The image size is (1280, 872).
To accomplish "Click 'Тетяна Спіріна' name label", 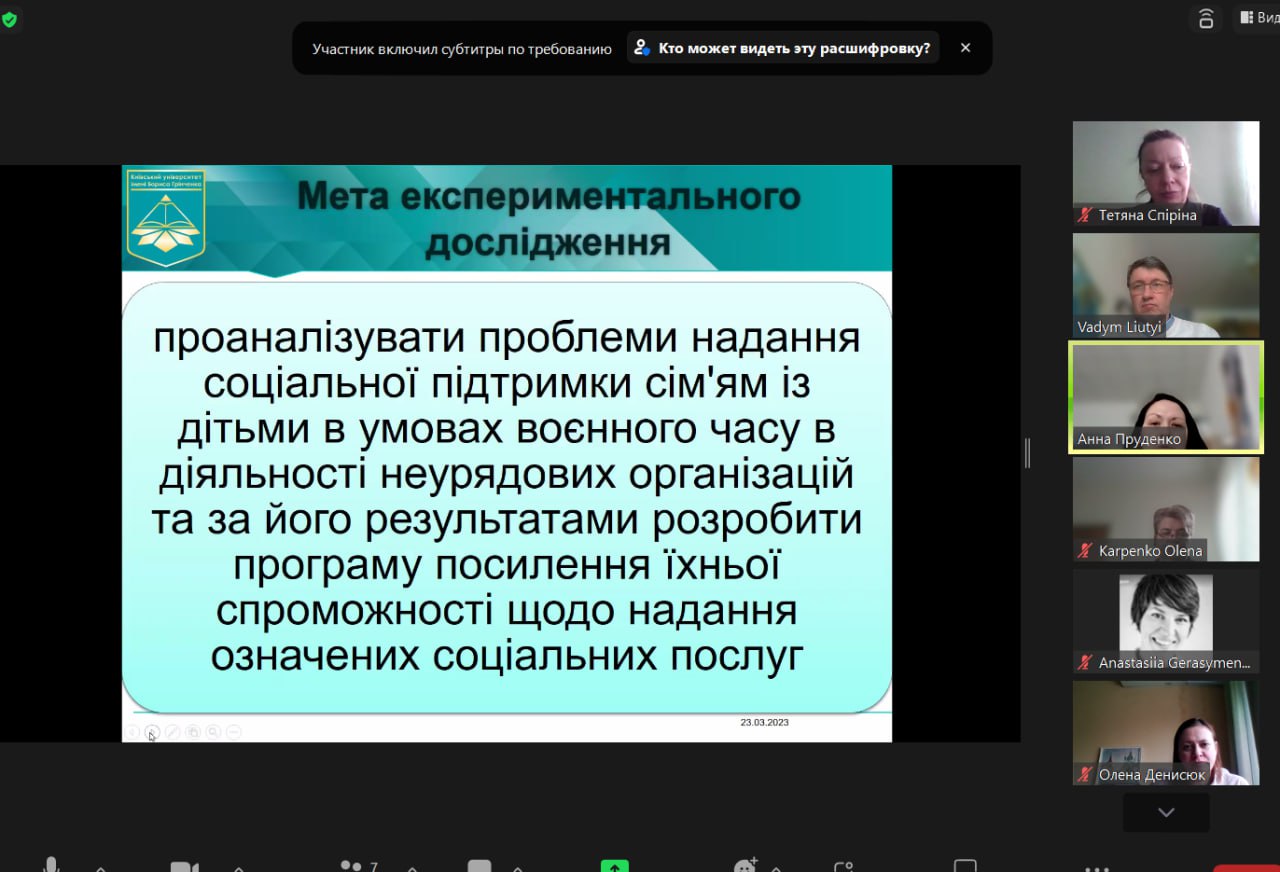I will 1148,215.
